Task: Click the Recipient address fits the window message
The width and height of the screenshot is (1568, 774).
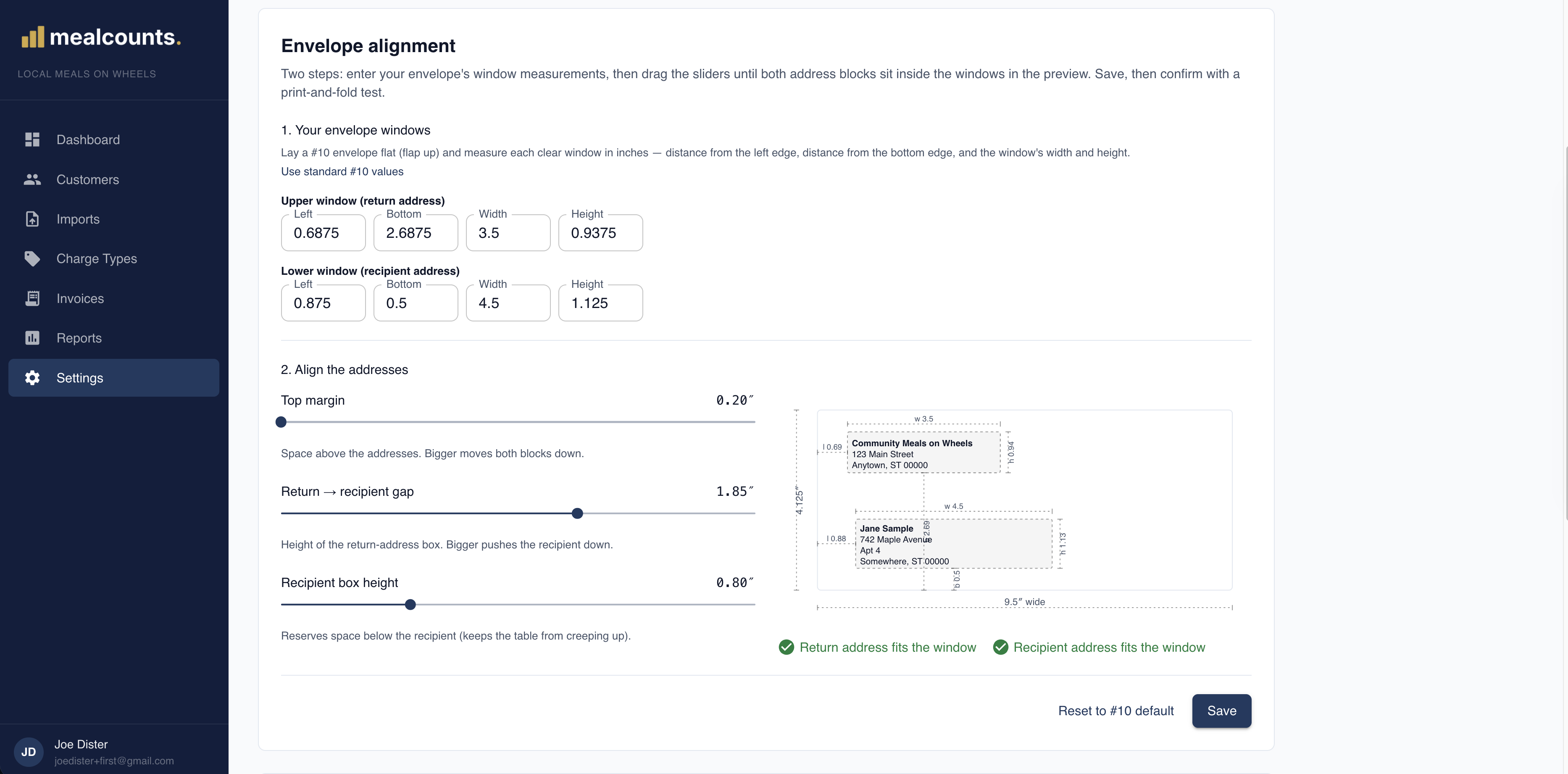Action: (x=1109, y=648)
